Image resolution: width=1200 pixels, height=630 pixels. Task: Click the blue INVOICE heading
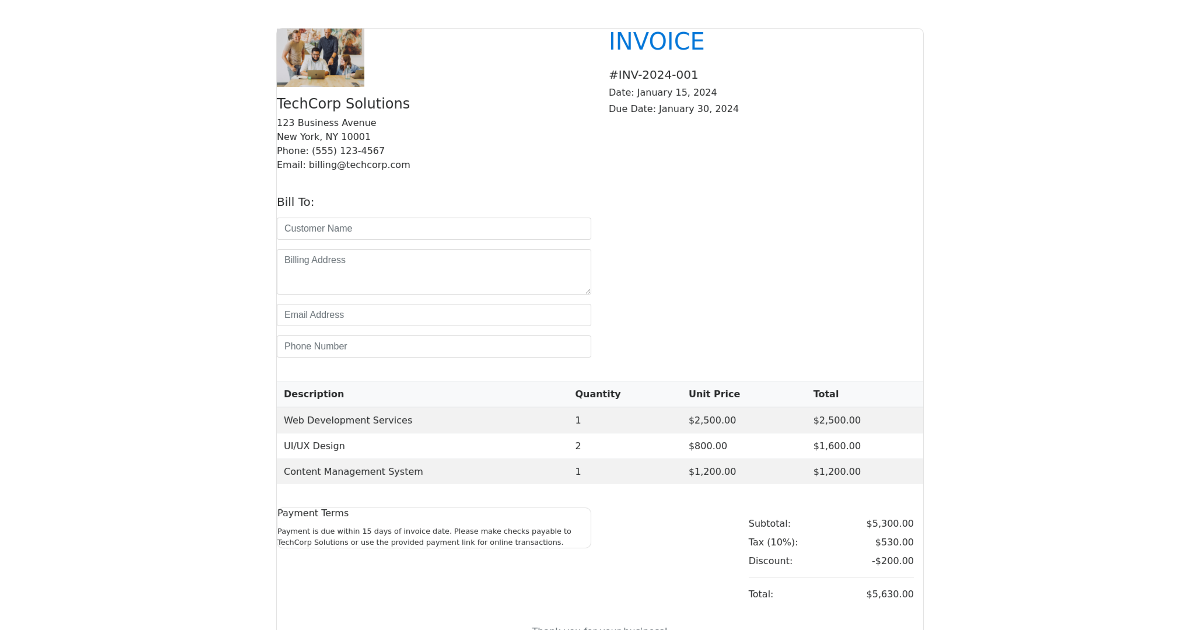pos(656,42)
